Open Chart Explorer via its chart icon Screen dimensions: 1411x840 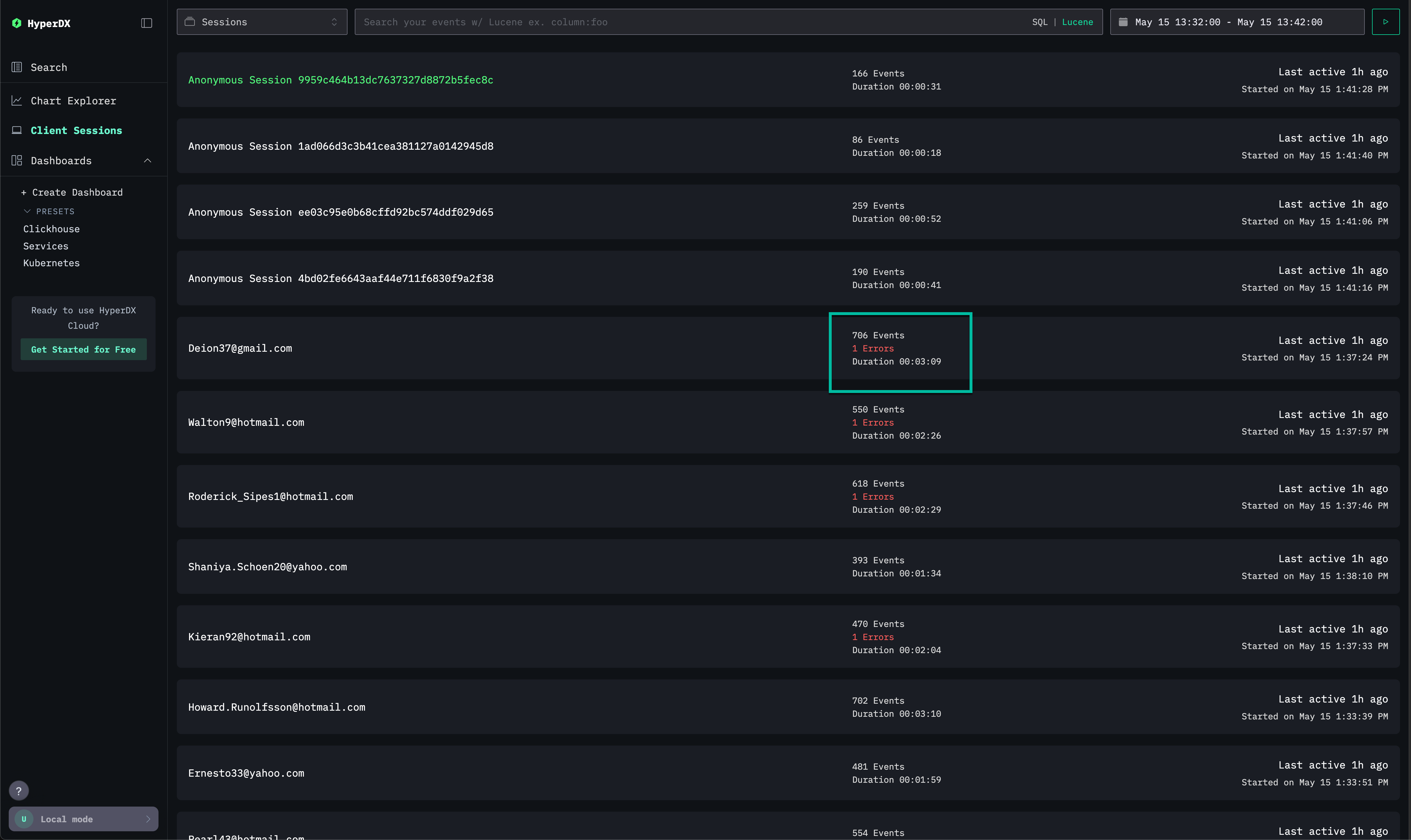[x=17, y=101]
